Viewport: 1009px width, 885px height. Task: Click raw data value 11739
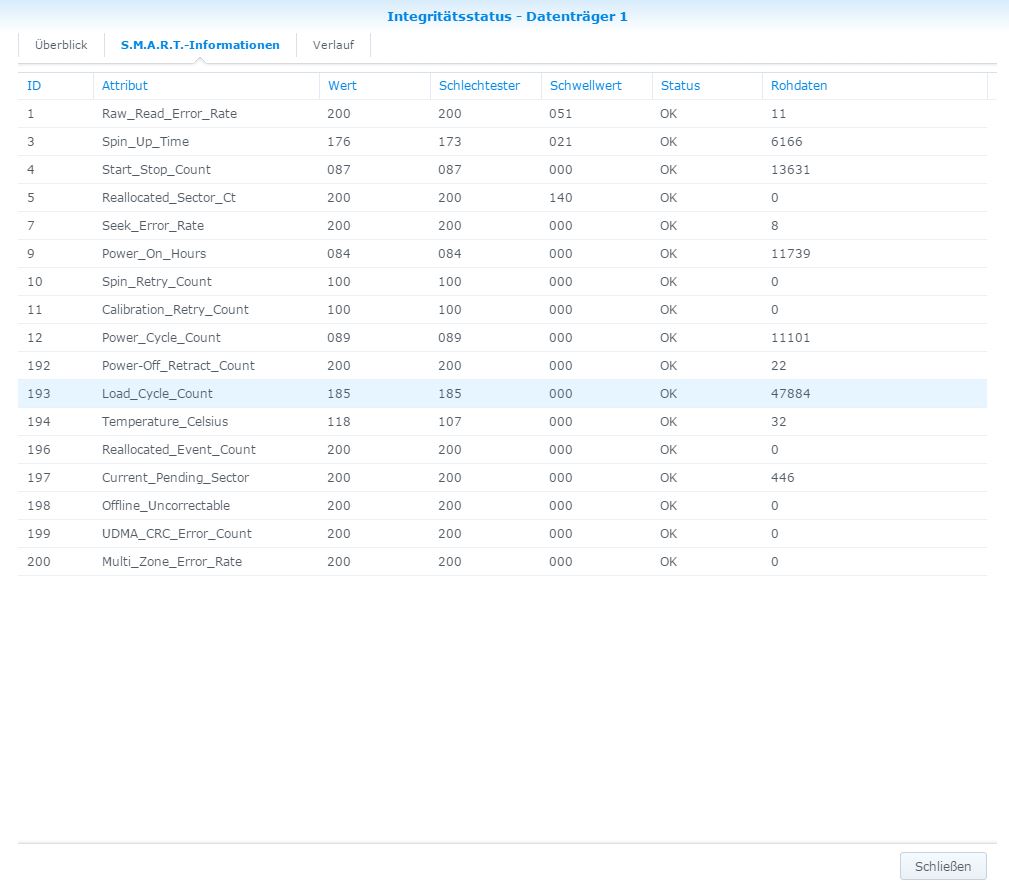pos(790,254)
